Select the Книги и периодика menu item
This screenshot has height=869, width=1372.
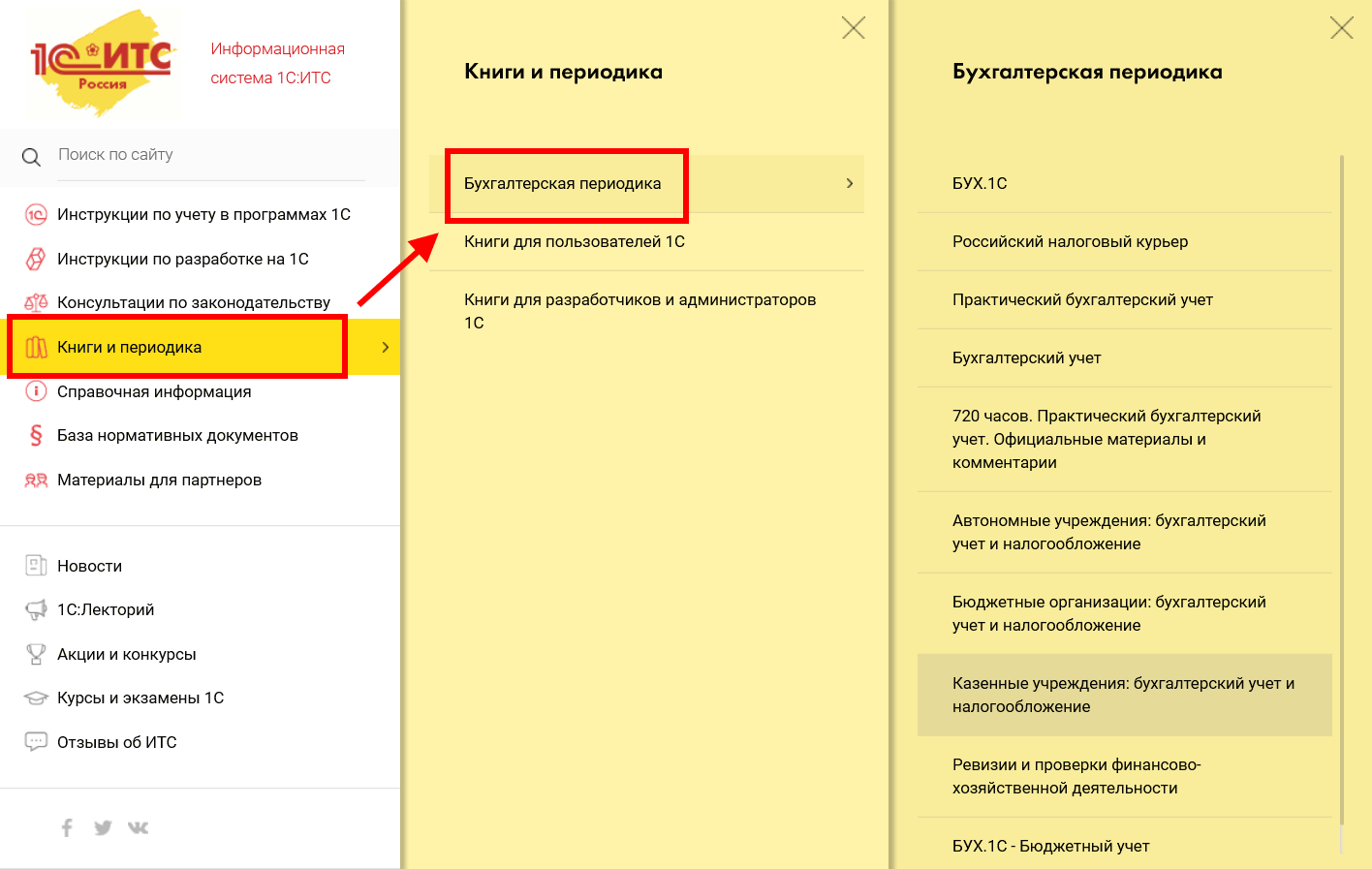(201, 347)
